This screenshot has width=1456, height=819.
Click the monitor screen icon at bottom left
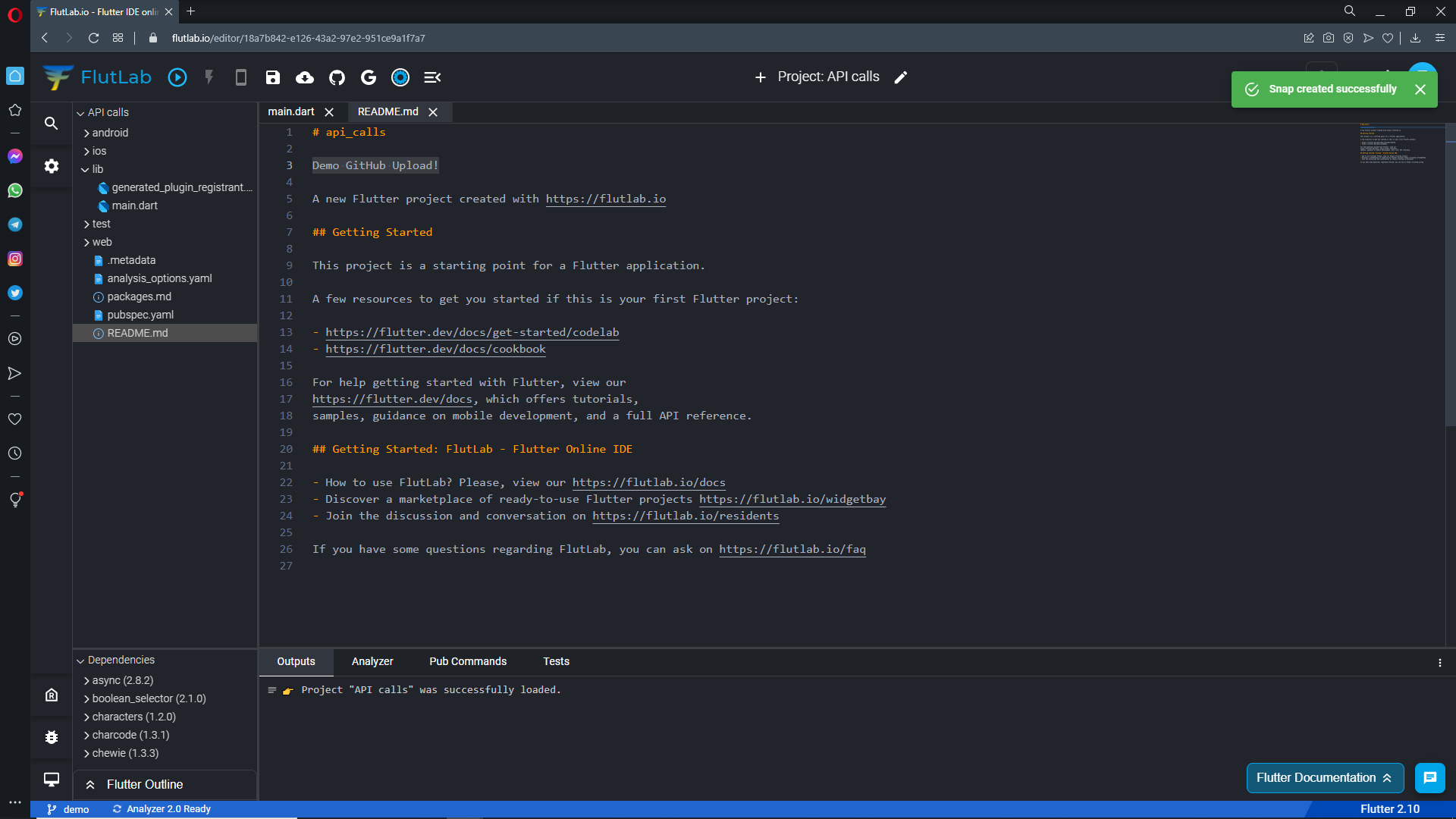pyautogui.click(x=52, y=780)
